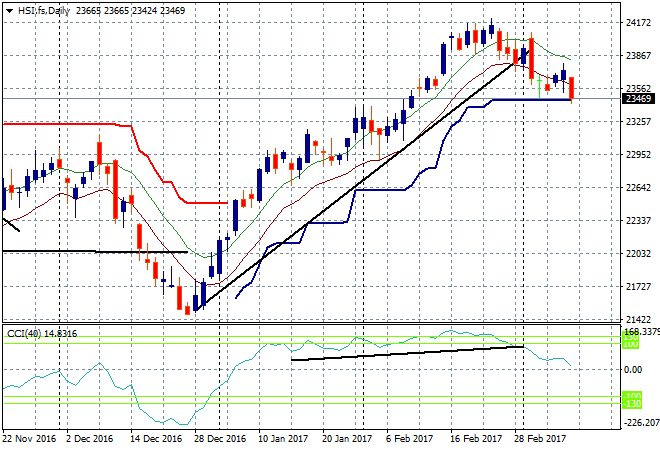
Task: Click the 0.00 CCI scale label
Action: [633, 370]
